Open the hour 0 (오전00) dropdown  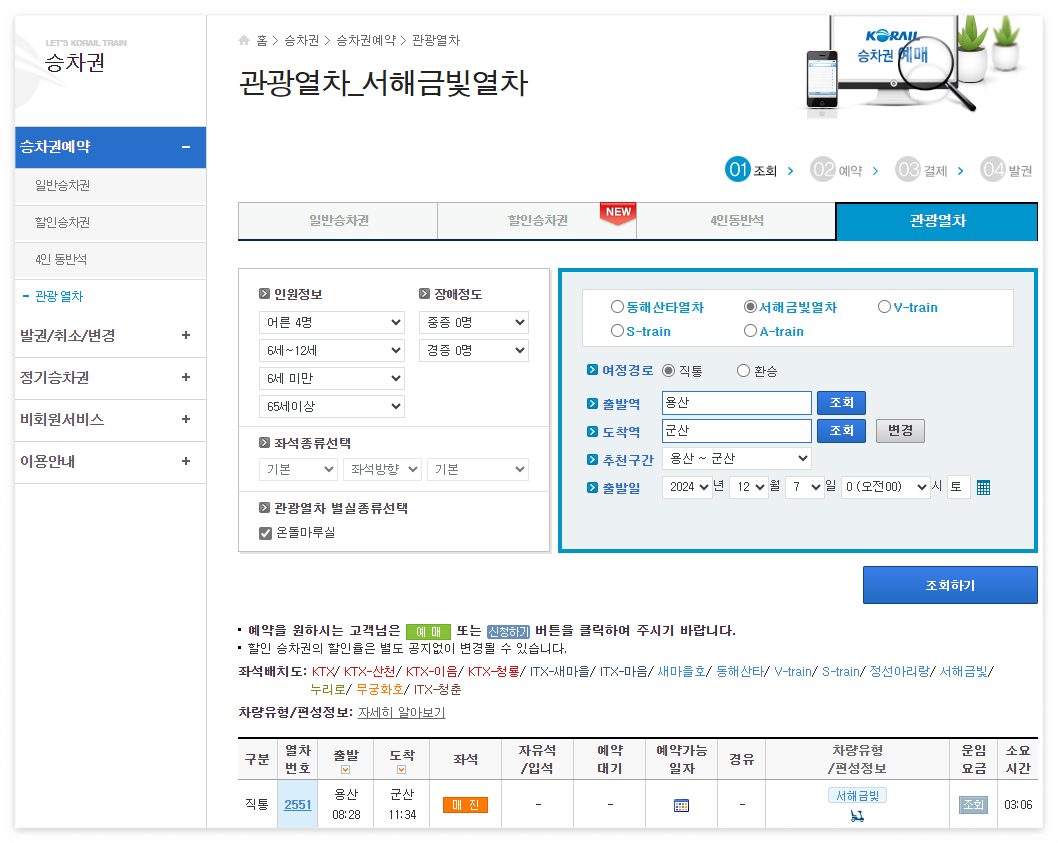click(885, 487)
